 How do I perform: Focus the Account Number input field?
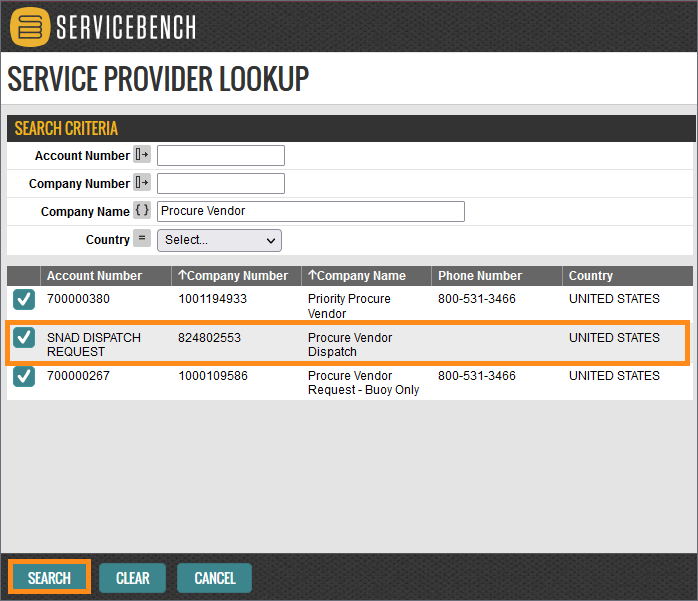[x=221, y=155]
